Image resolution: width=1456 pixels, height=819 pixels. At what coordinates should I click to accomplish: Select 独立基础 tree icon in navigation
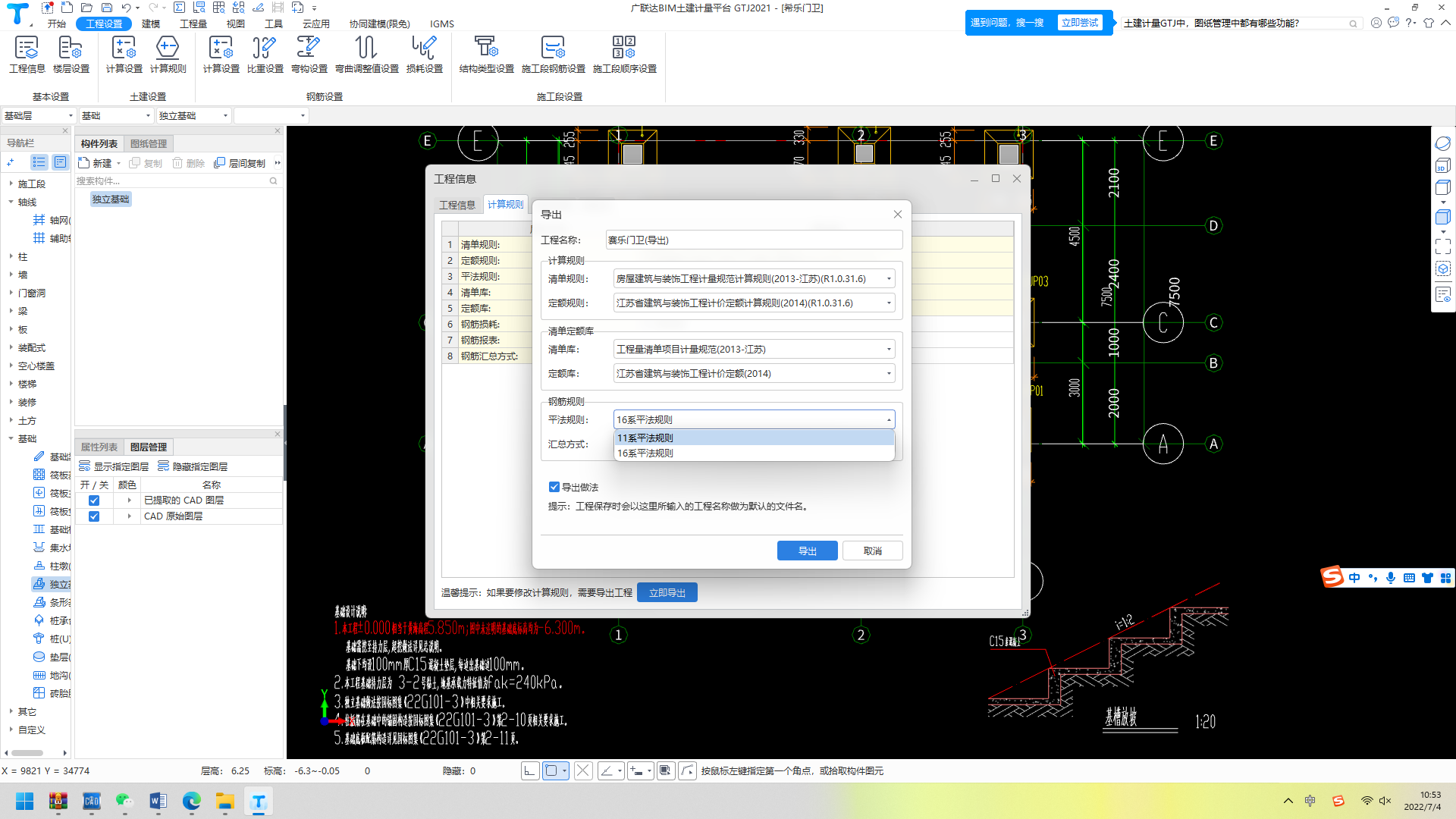coord(39,584)
